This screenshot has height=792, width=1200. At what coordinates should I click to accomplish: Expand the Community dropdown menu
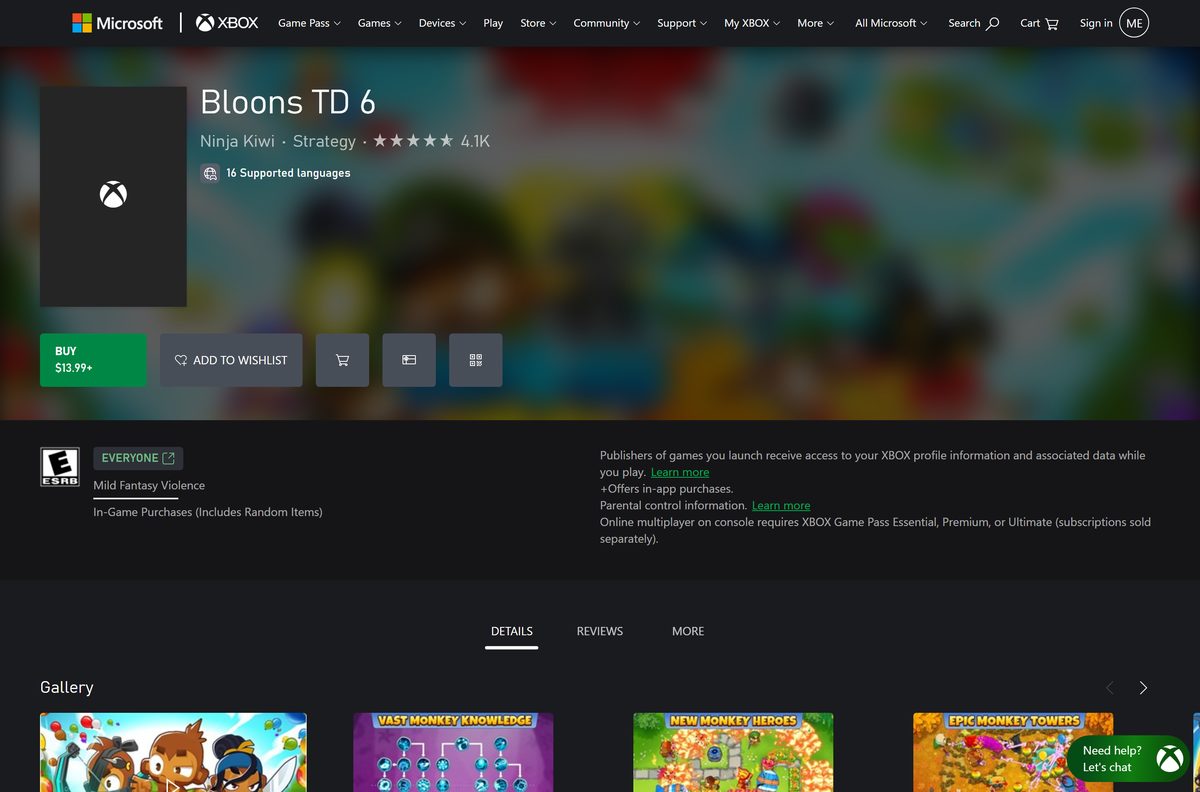click(607, 23)
